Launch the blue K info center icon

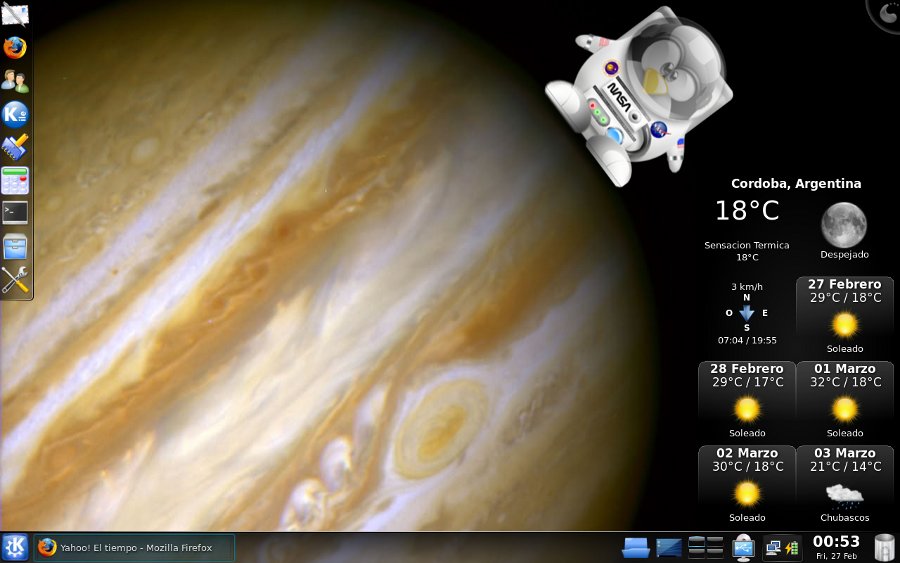(15, 114)
